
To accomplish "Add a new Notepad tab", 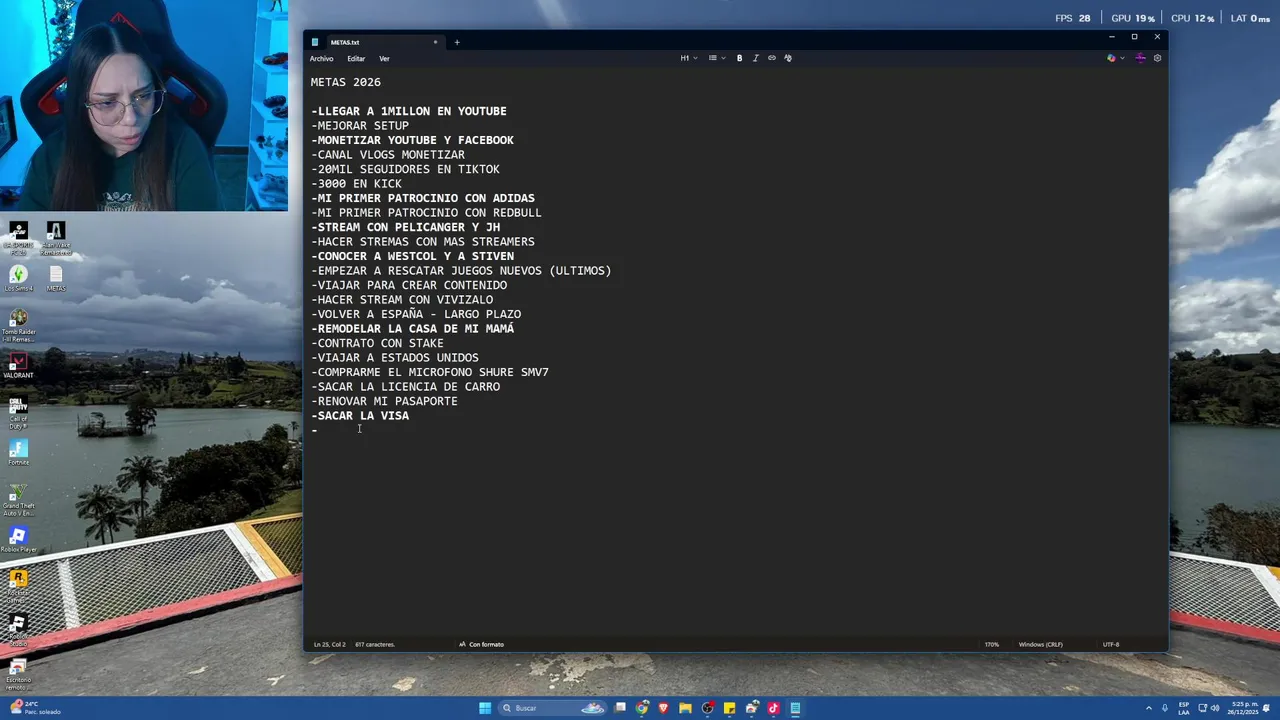I will tap(457, 42).
